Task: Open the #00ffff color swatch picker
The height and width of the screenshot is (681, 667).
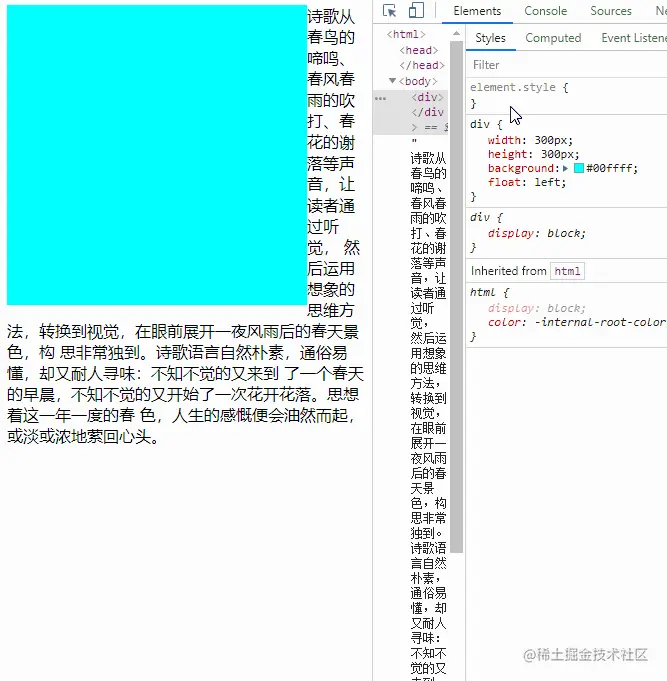Action: [x=578, y=168]
